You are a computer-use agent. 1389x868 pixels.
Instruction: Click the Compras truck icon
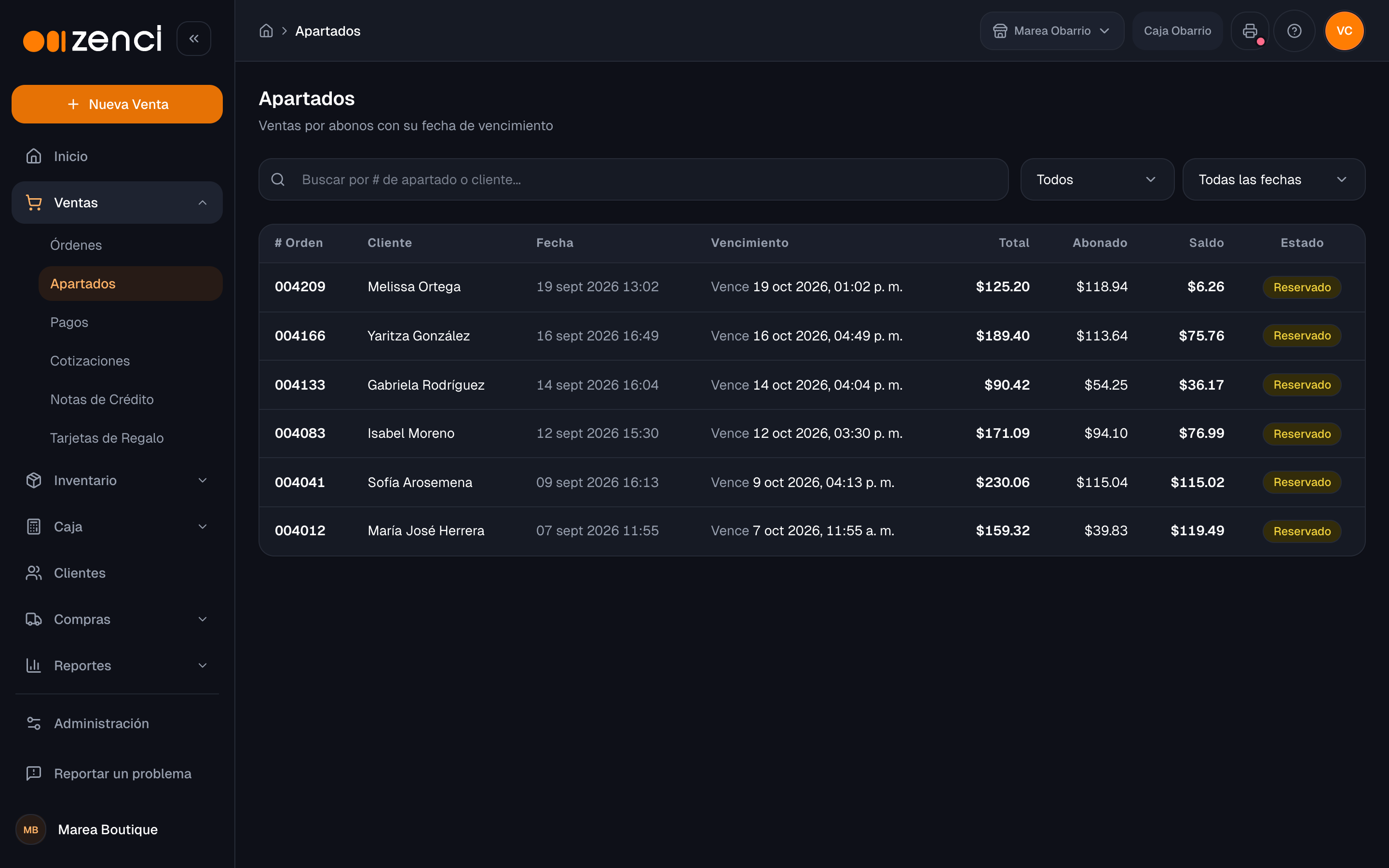pyautogui.click(x=34, y=620)
